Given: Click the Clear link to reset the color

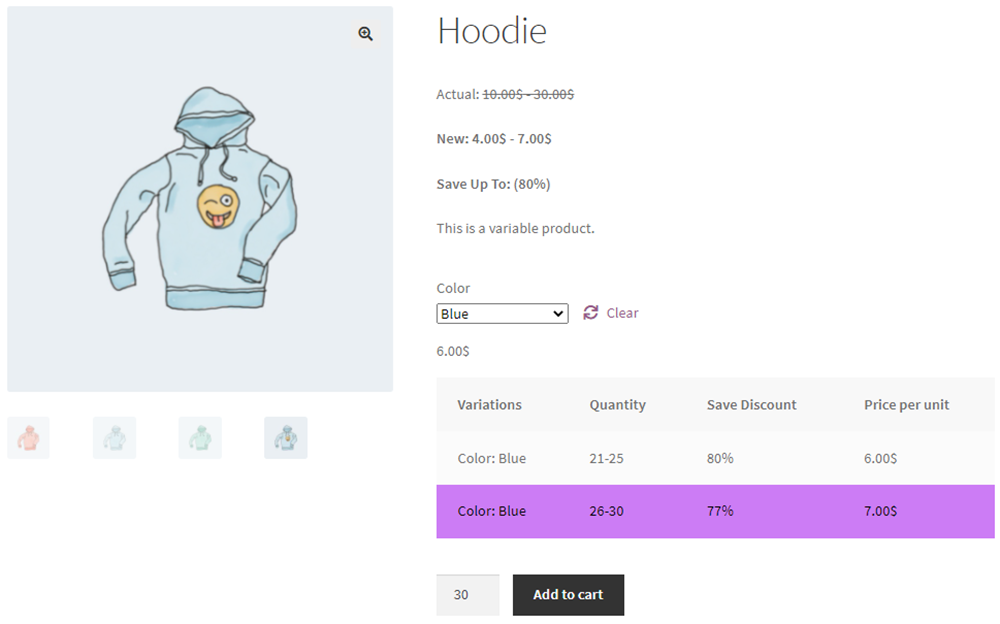Looking at the screenshot, I should click(x=622, y=313).
